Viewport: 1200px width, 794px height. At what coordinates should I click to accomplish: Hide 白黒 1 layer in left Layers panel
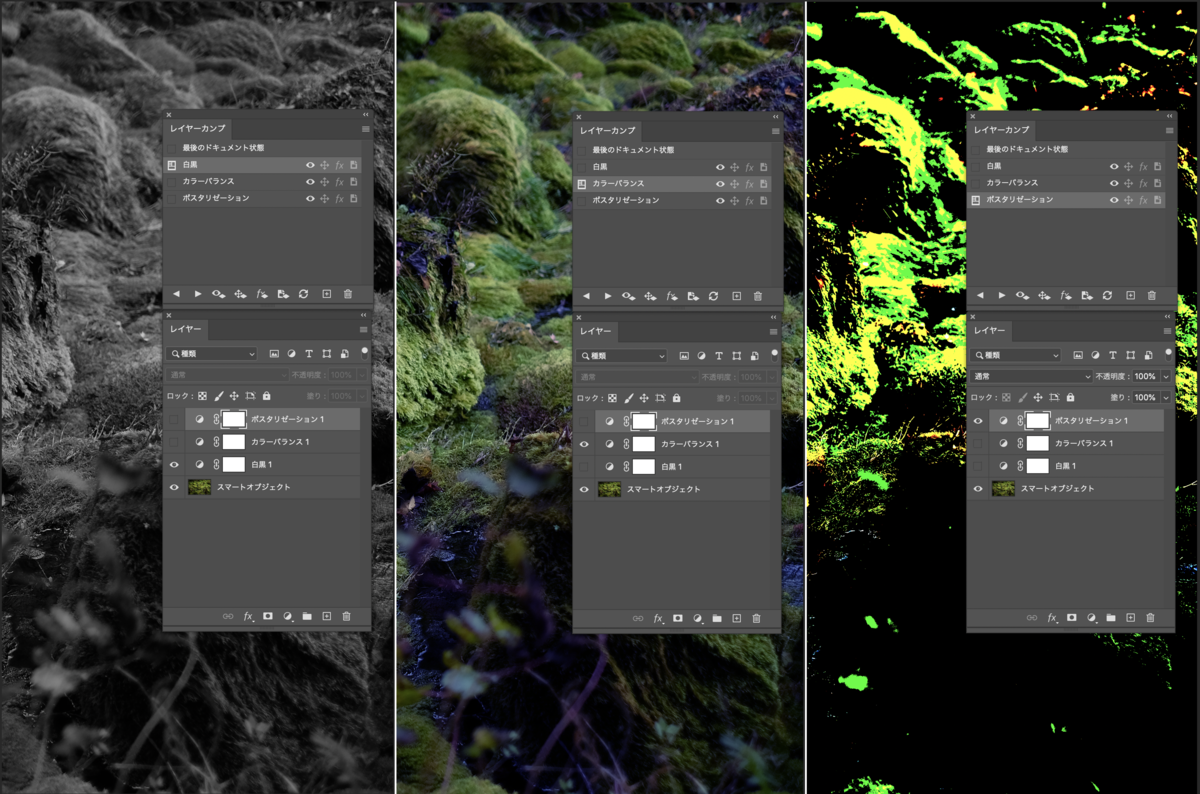click(174, 464)
